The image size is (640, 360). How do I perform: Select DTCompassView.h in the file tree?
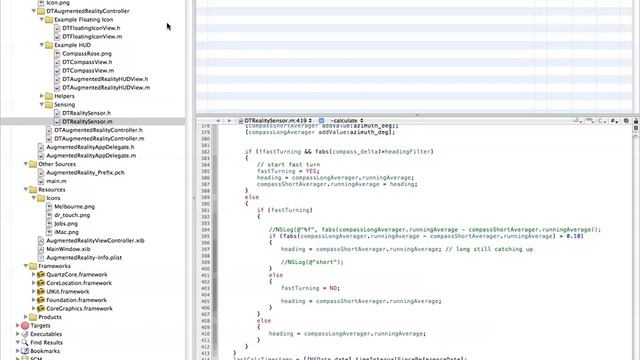point(87,62)
